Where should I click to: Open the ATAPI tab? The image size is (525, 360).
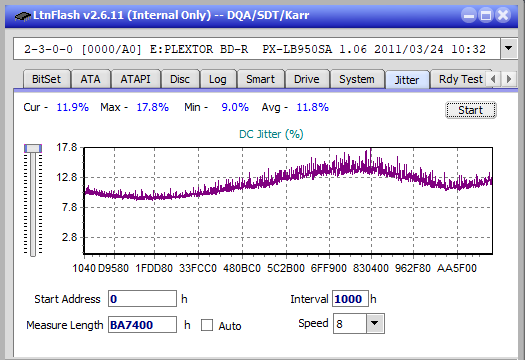(x=135, y=79)
